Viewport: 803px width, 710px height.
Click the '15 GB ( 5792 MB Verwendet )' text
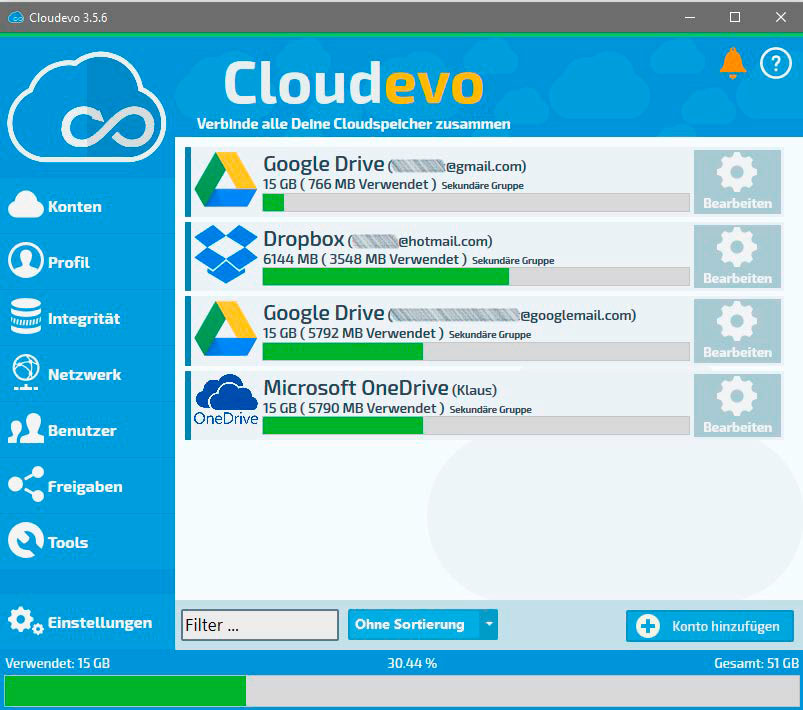coord(353,333)
